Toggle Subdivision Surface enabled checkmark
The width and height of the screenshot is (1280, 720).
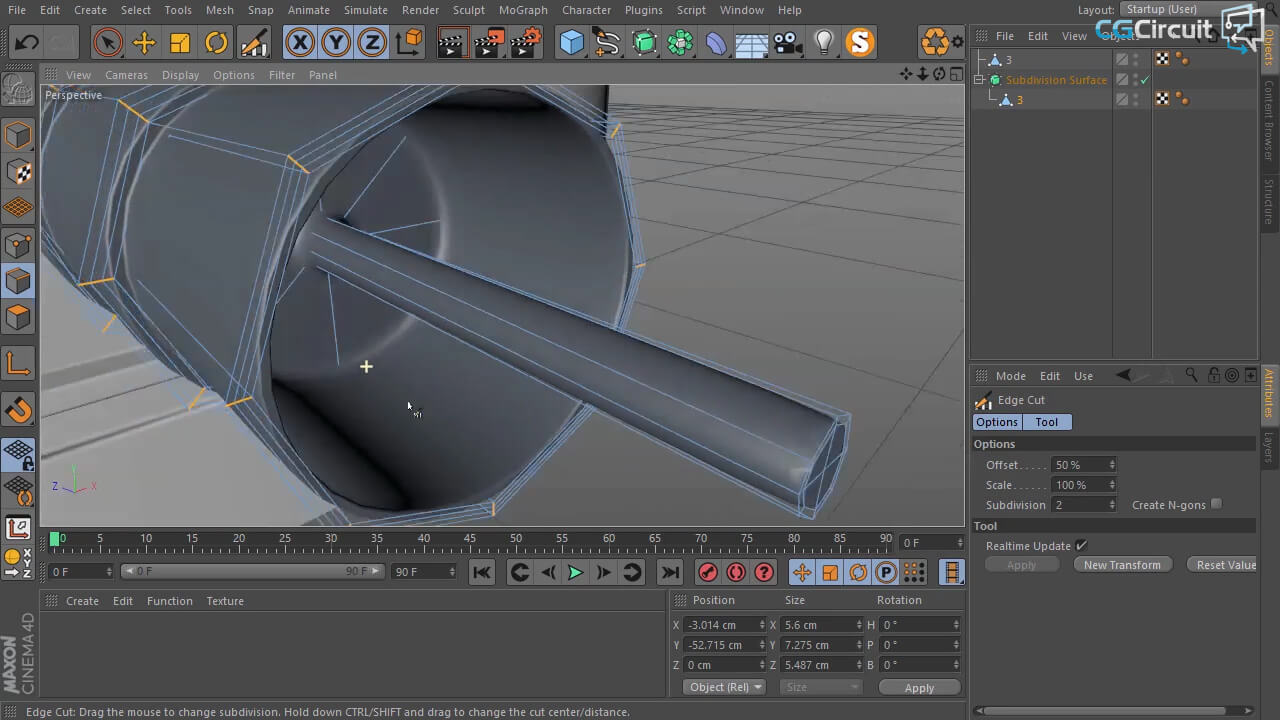pos(1145,80)
